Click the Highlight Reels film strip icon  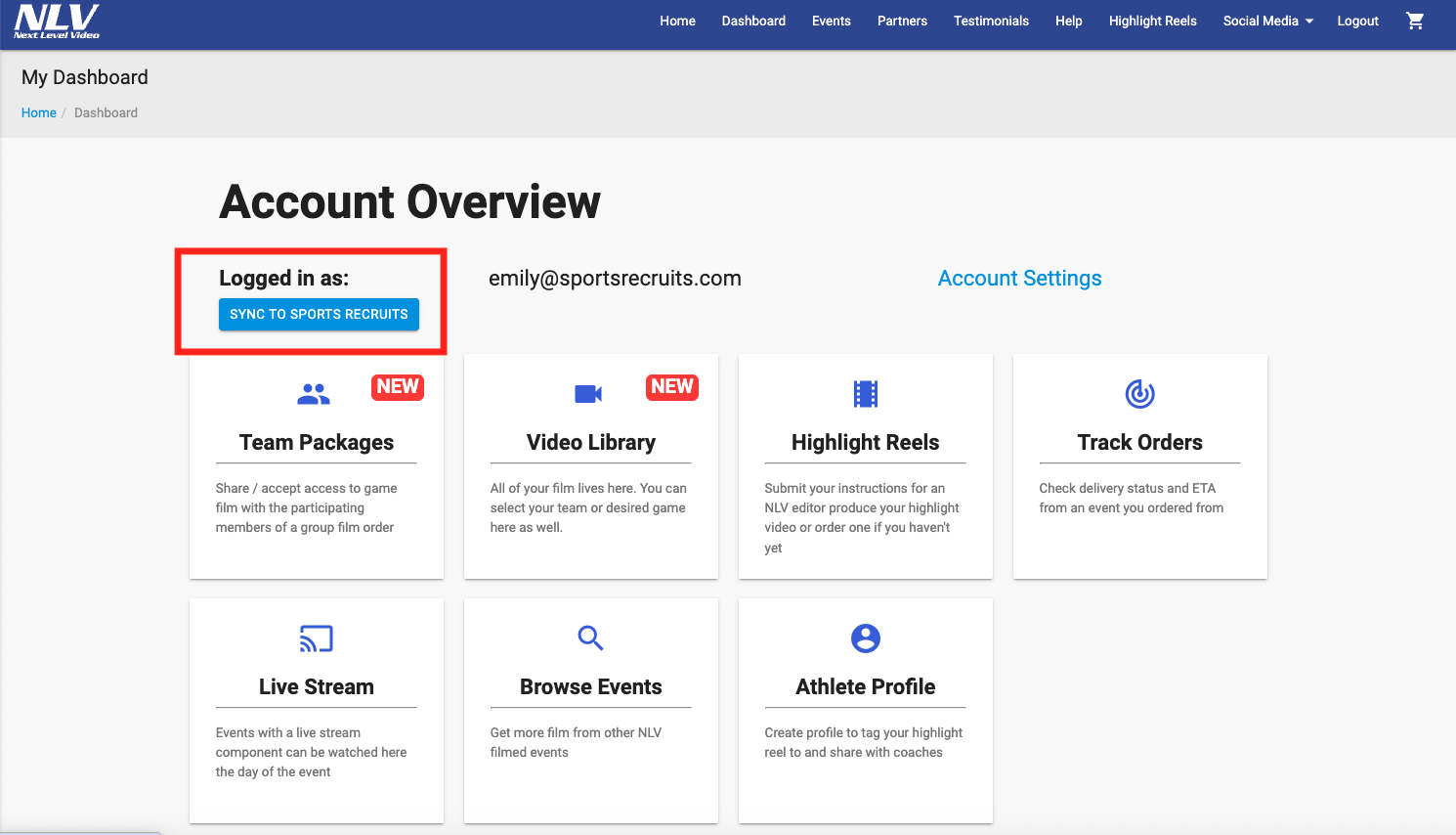tap(865, 394)
